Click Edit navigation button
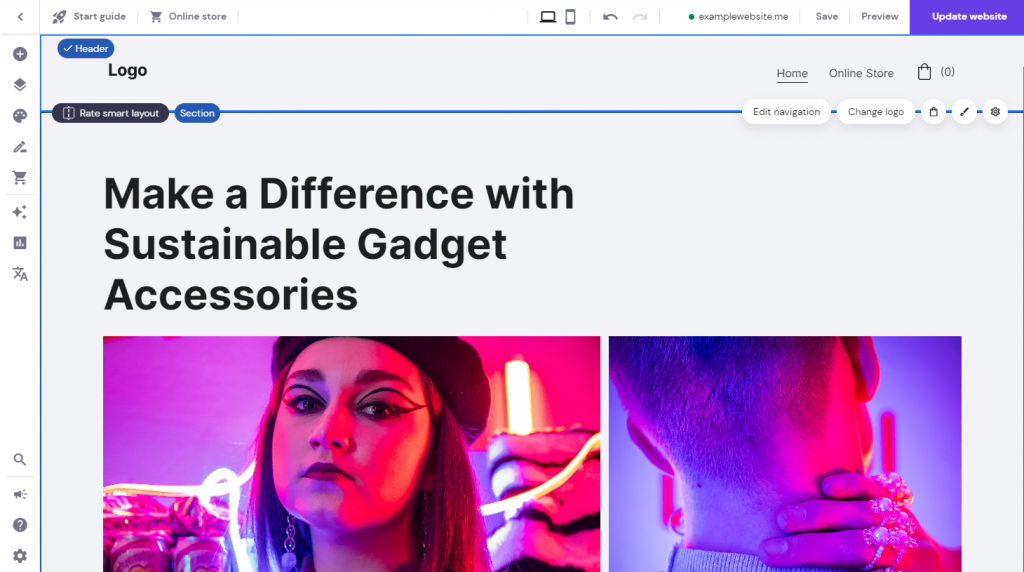Screen dimensions: 1024x572 tap(786, 112)
